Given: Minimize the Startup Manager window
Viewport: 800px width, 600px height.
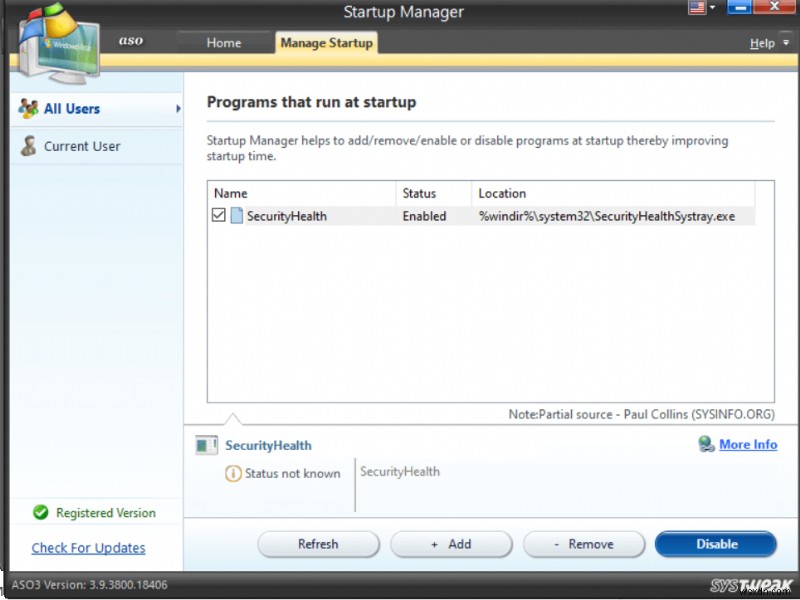Looking at the screenshot, I should pyautogui.click(x=739, y=7).
